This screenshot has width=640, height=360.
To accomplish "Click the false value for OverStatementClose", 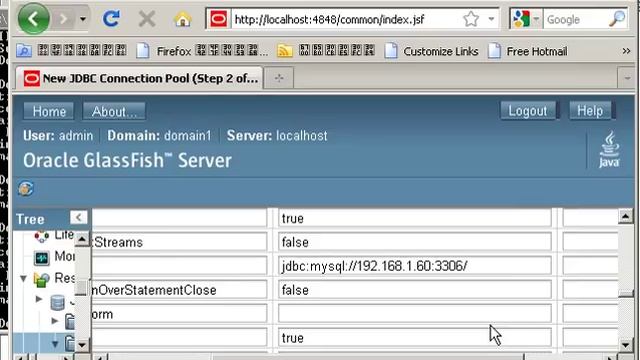I will [x=415, y=290].
